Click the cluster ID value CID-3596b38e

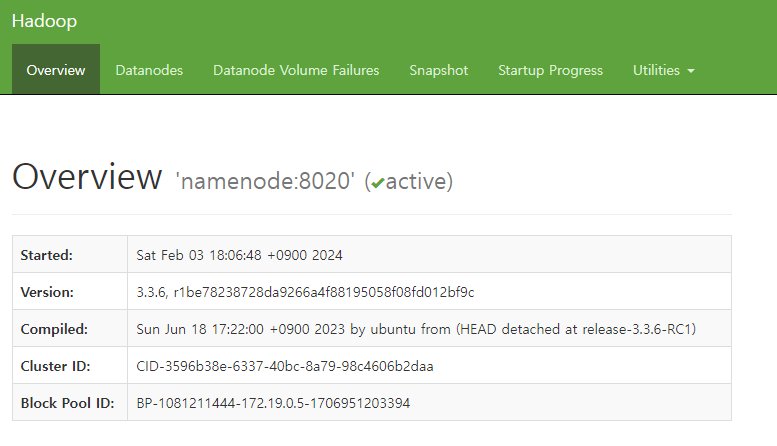coord(285,366)
